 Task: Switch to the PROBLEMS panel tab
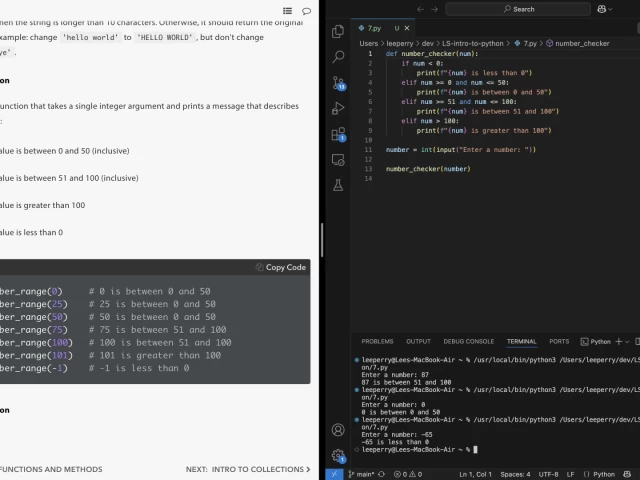tap(377, 341)
